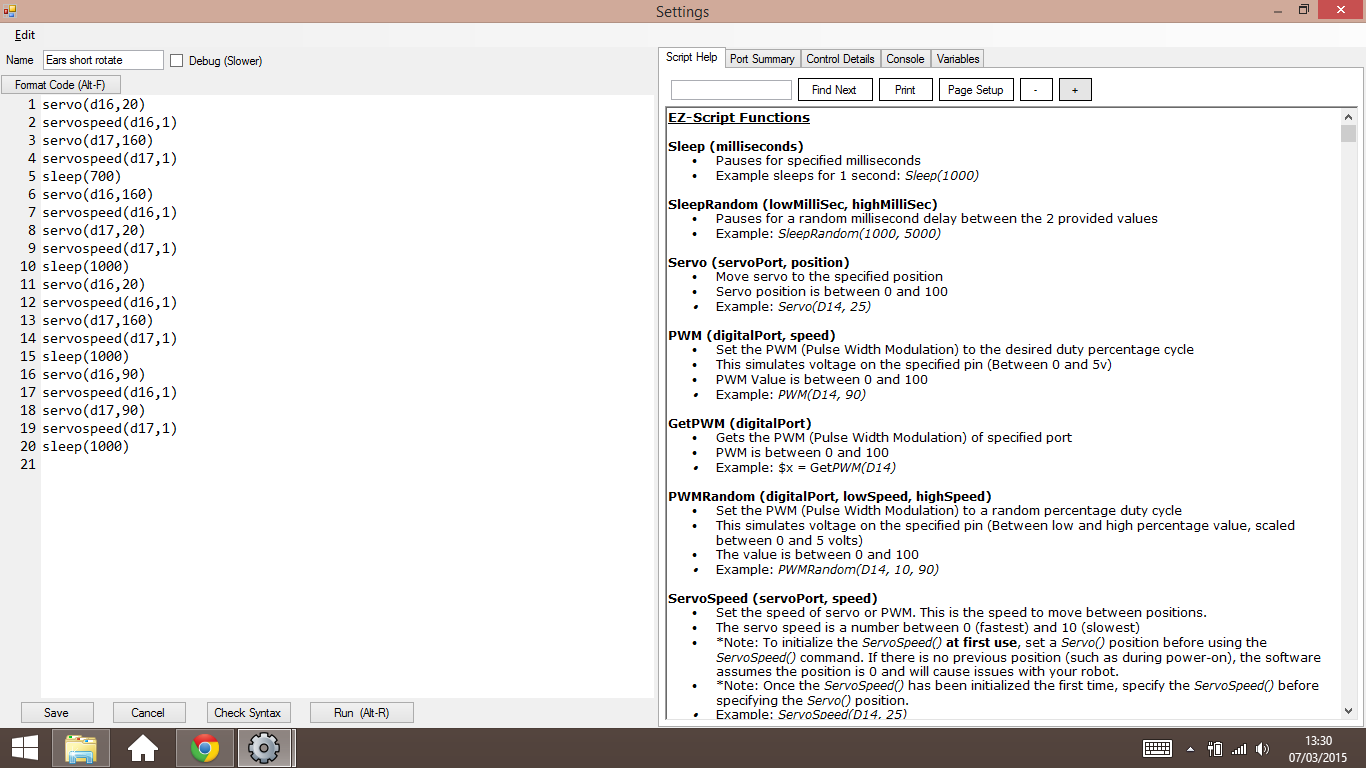Image resolution: width=1366 pixels, height=768 pixels.
Task: Open the Edit menu
Action: coord(23,34)
